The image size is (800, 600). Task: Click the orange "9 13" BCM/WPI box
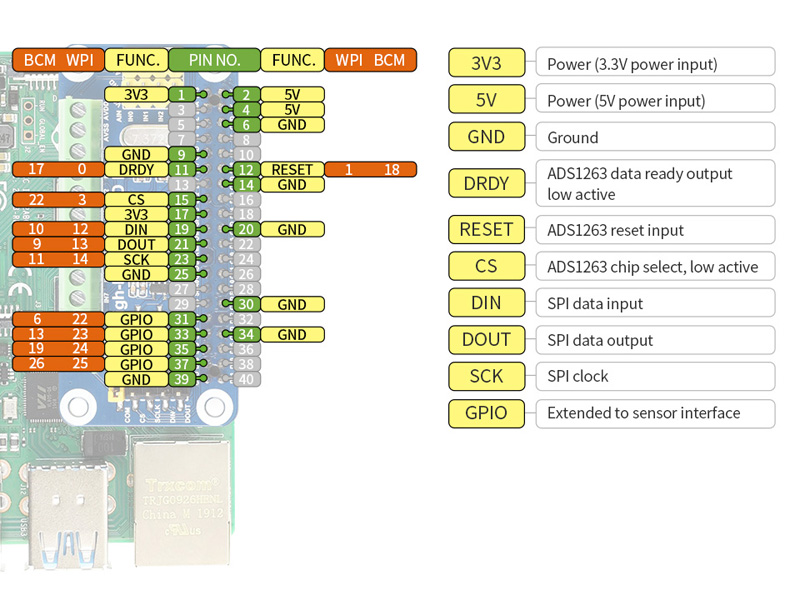(58, 244)
